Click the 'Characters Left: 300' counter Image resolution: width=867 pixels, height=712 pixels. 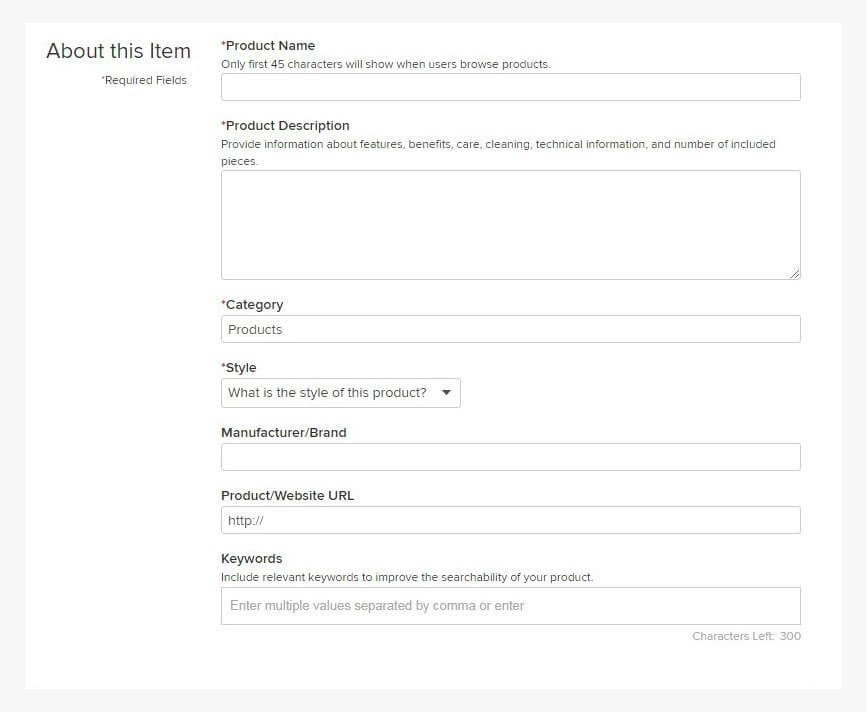[x=748, y=636]
